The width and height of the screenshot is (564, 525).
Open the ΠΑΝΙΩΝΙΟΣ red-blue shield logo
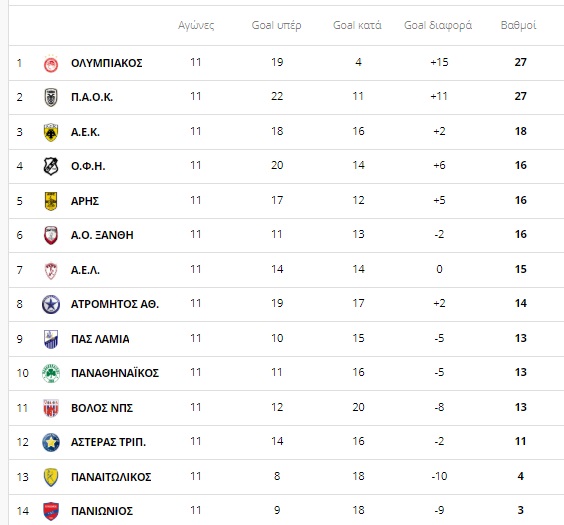point(51,511)
